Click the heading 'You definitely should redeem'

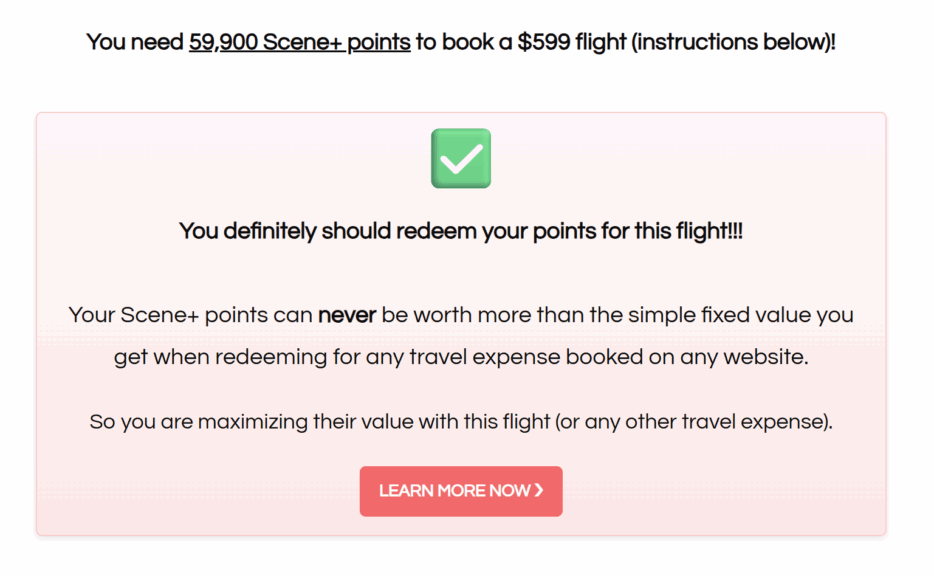(461, 231)
